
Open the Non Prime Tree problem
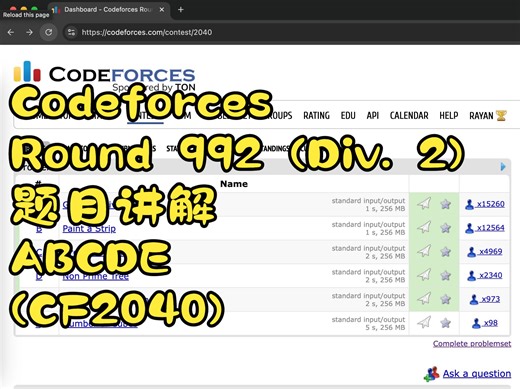(96, 276)
